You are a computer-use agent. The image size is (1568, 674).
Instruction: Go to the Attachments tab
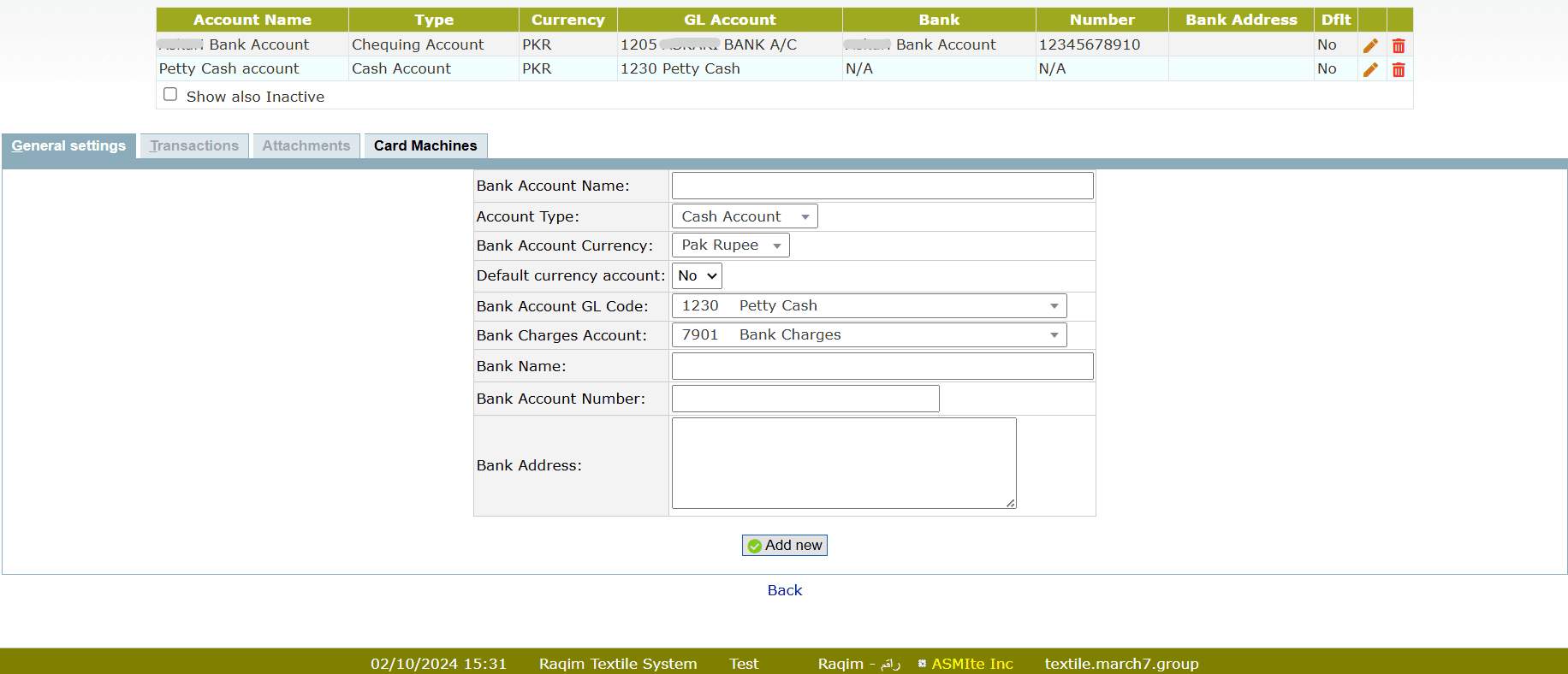[x=306, y=146]
